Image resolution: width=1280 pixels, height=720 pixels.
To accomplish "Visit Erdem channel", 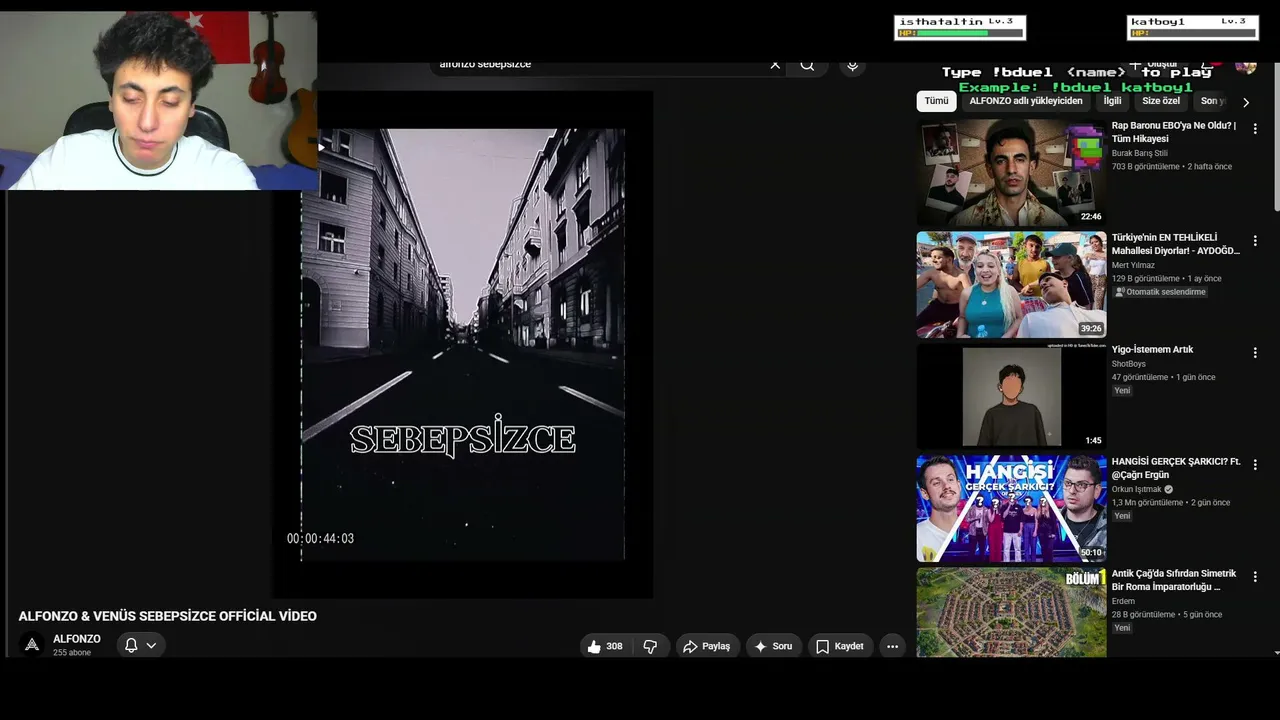I will click(x=1123, y=602).
